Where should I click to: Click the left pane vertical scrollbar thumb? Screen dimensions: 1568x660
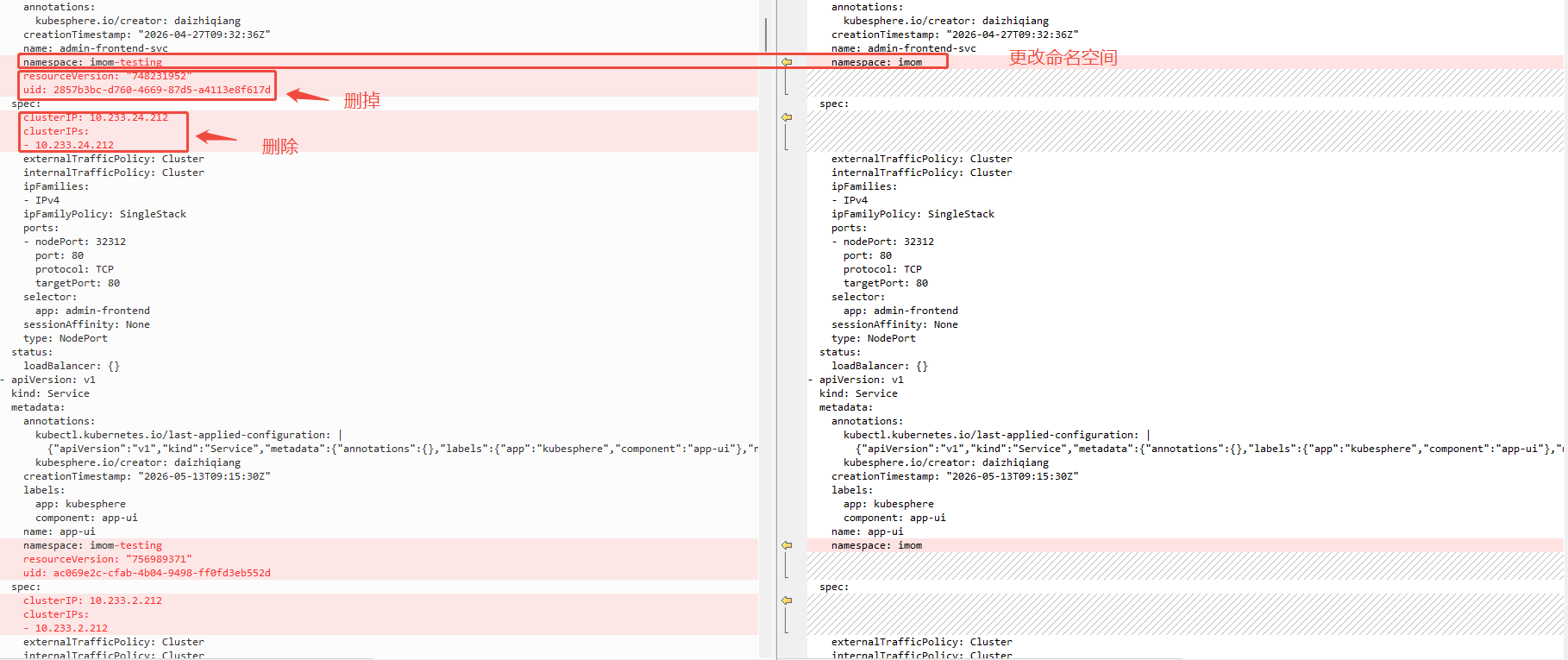pos(766,35)
